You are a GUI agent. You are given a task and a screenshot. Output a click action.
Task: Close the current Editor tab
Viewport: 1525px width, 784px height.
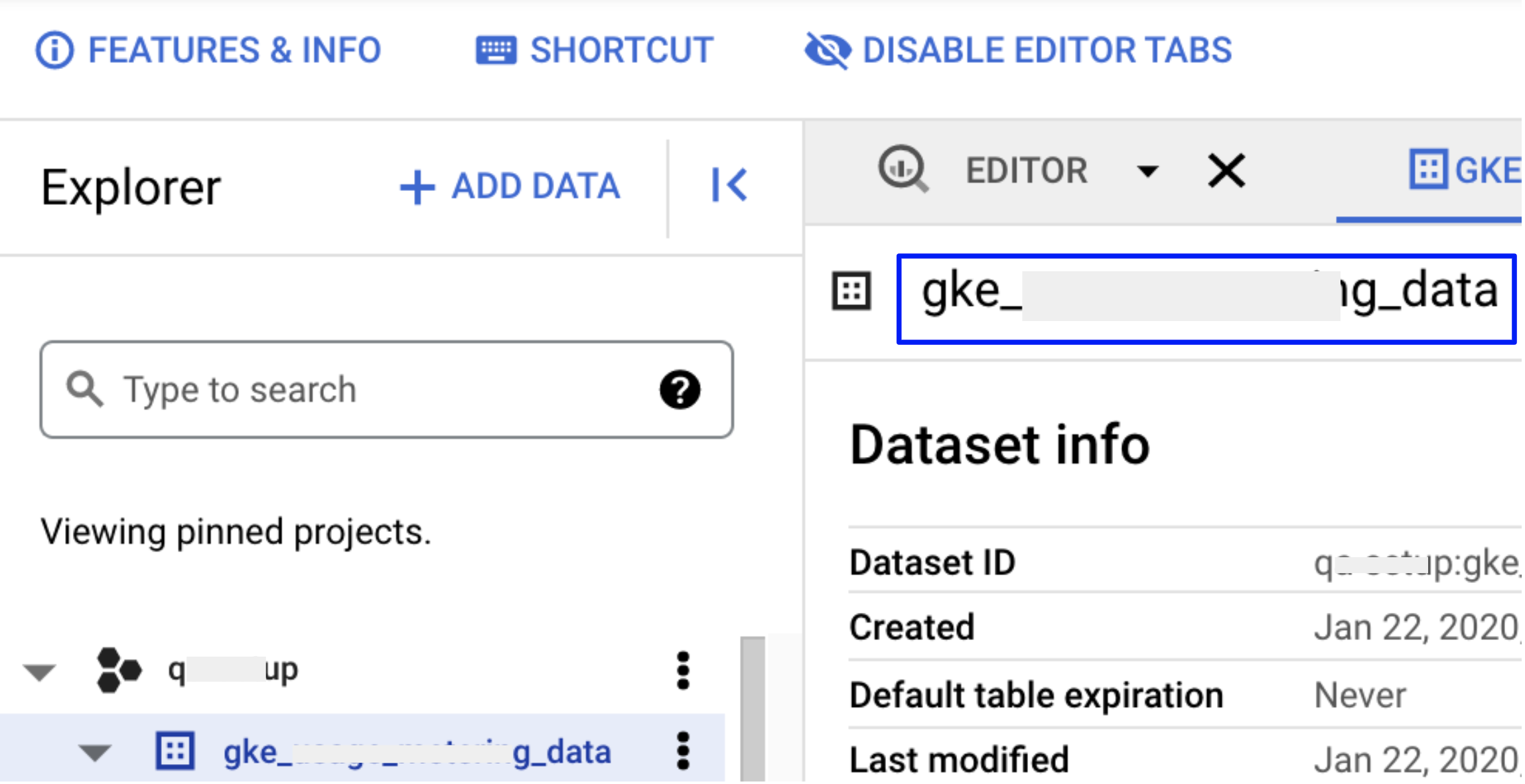[1226, 170]
